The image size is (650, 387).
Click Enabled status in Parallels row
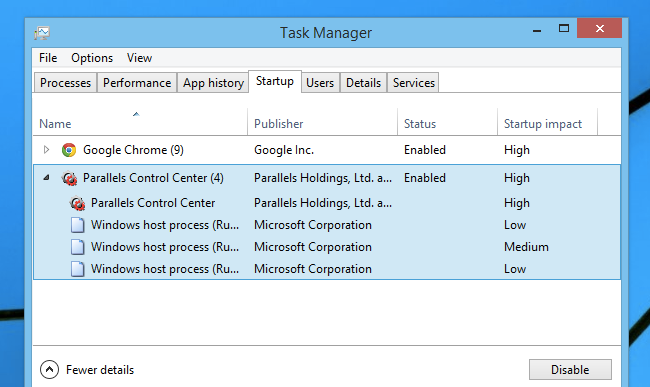(425, 178)
